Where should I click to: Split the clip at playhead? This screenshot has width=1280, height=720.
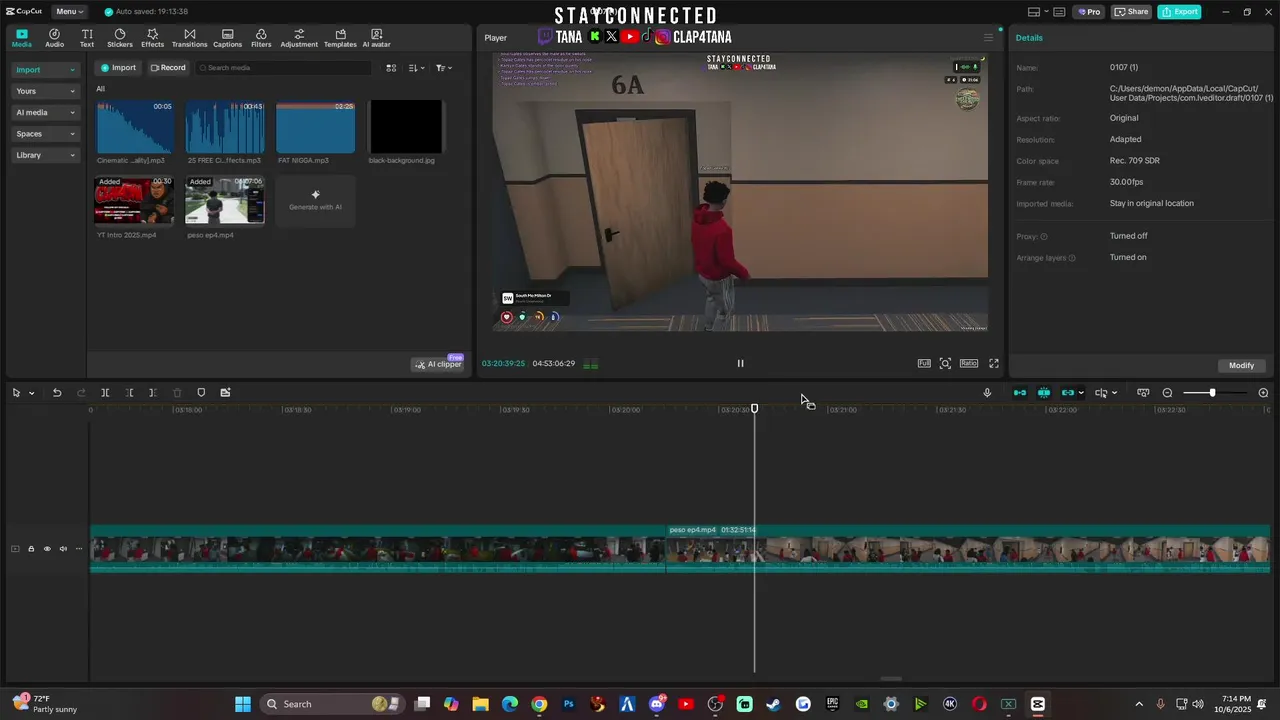point(105,393)
